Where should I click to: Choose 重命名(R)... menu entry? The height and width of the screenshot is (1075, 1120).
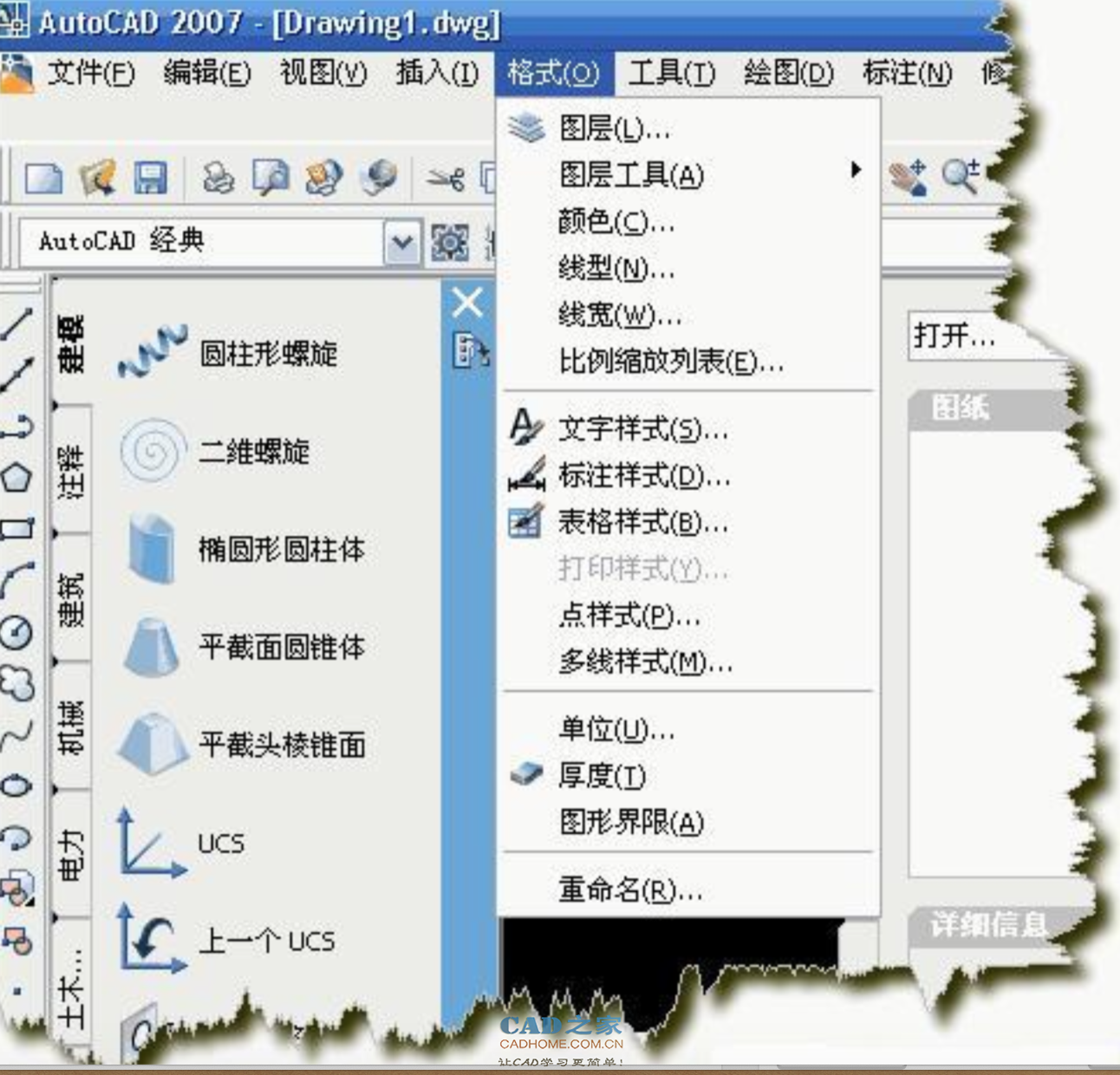tap(689, 889)
